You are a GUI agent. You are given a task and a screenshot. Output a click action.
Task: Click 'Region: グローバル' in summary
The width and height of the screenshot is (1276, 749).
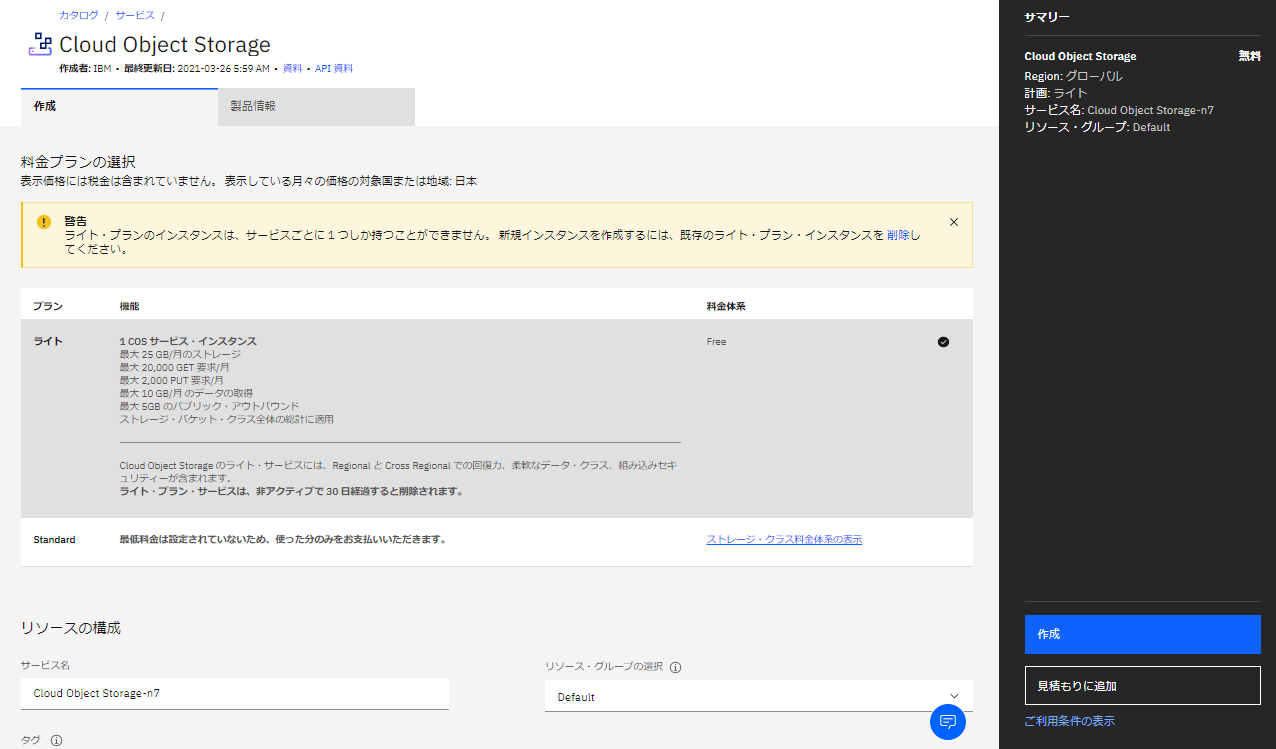[x=1073, y=76]
